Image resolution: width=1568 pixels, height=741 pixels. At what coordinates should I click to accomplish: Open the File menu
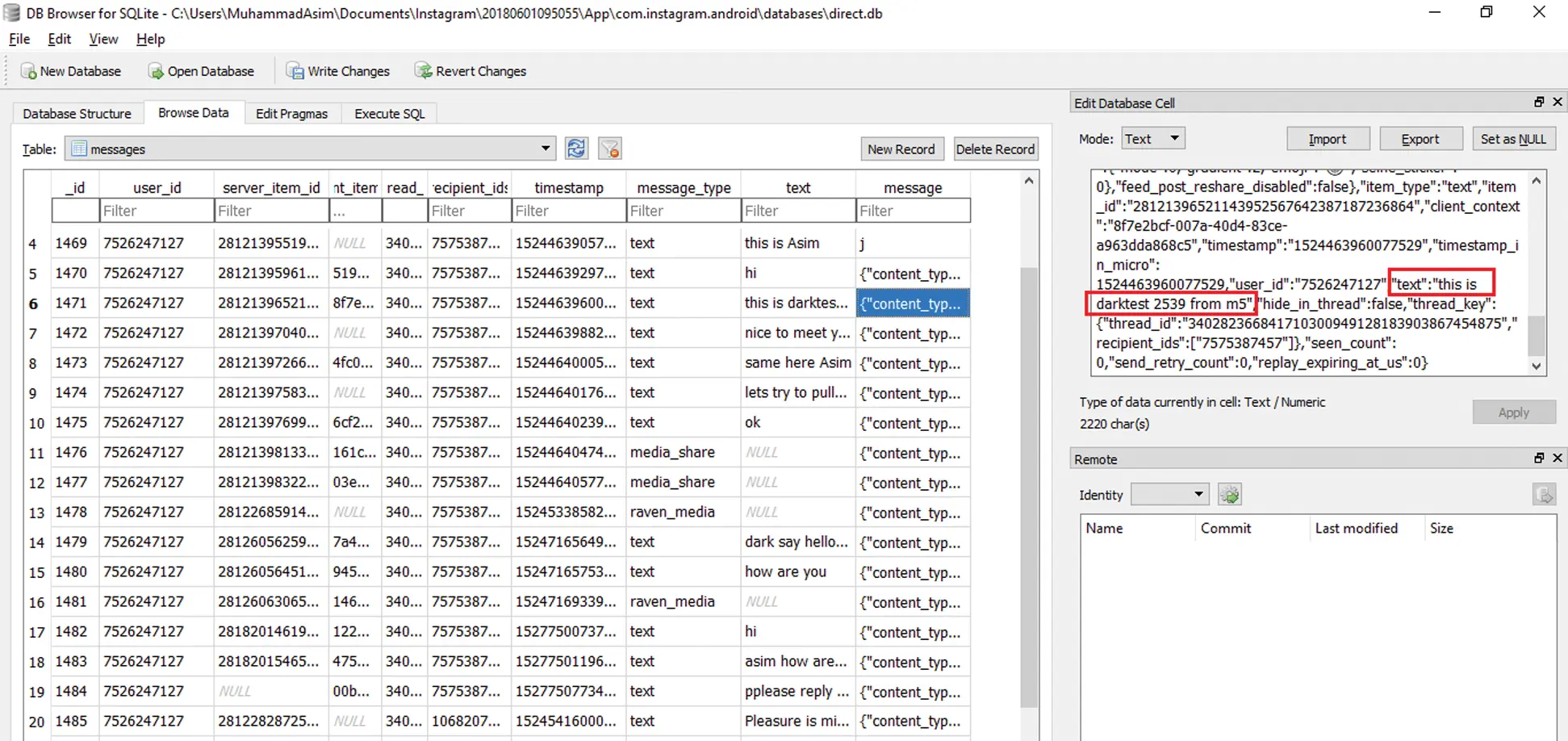point(19,39)
